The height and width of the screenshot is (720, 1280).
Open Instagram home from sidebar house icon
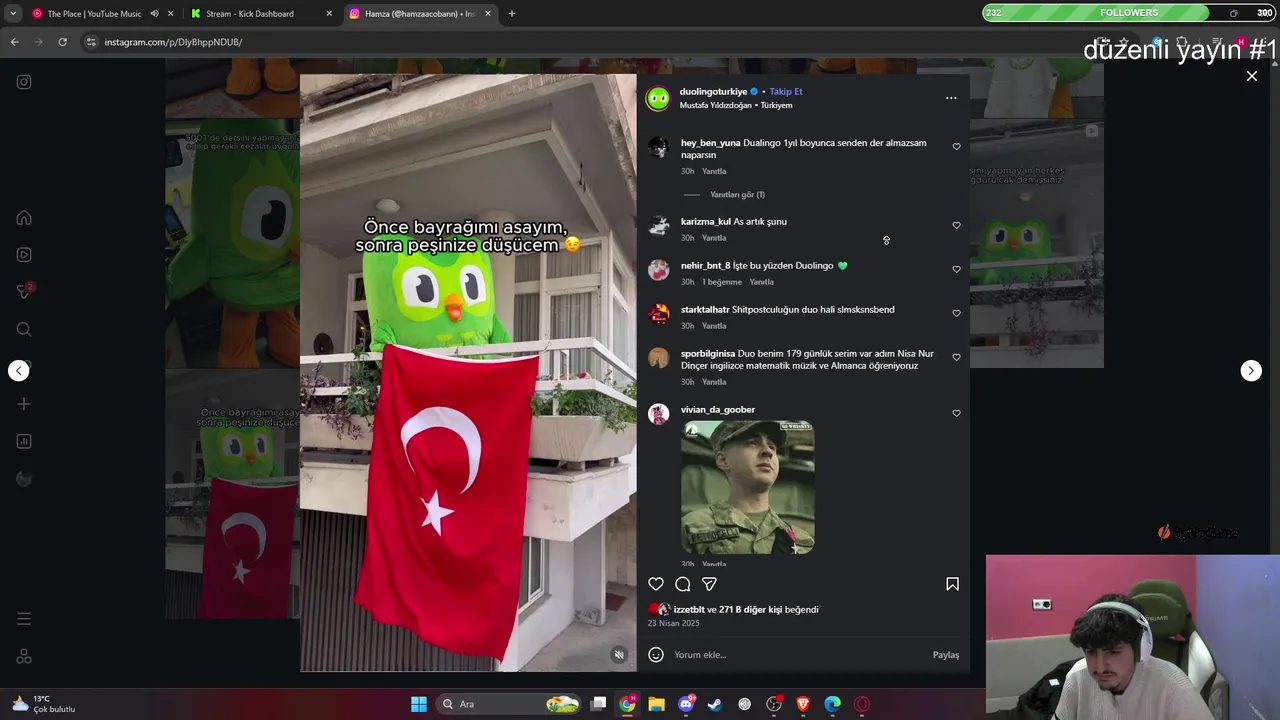(x=24, y=218)
